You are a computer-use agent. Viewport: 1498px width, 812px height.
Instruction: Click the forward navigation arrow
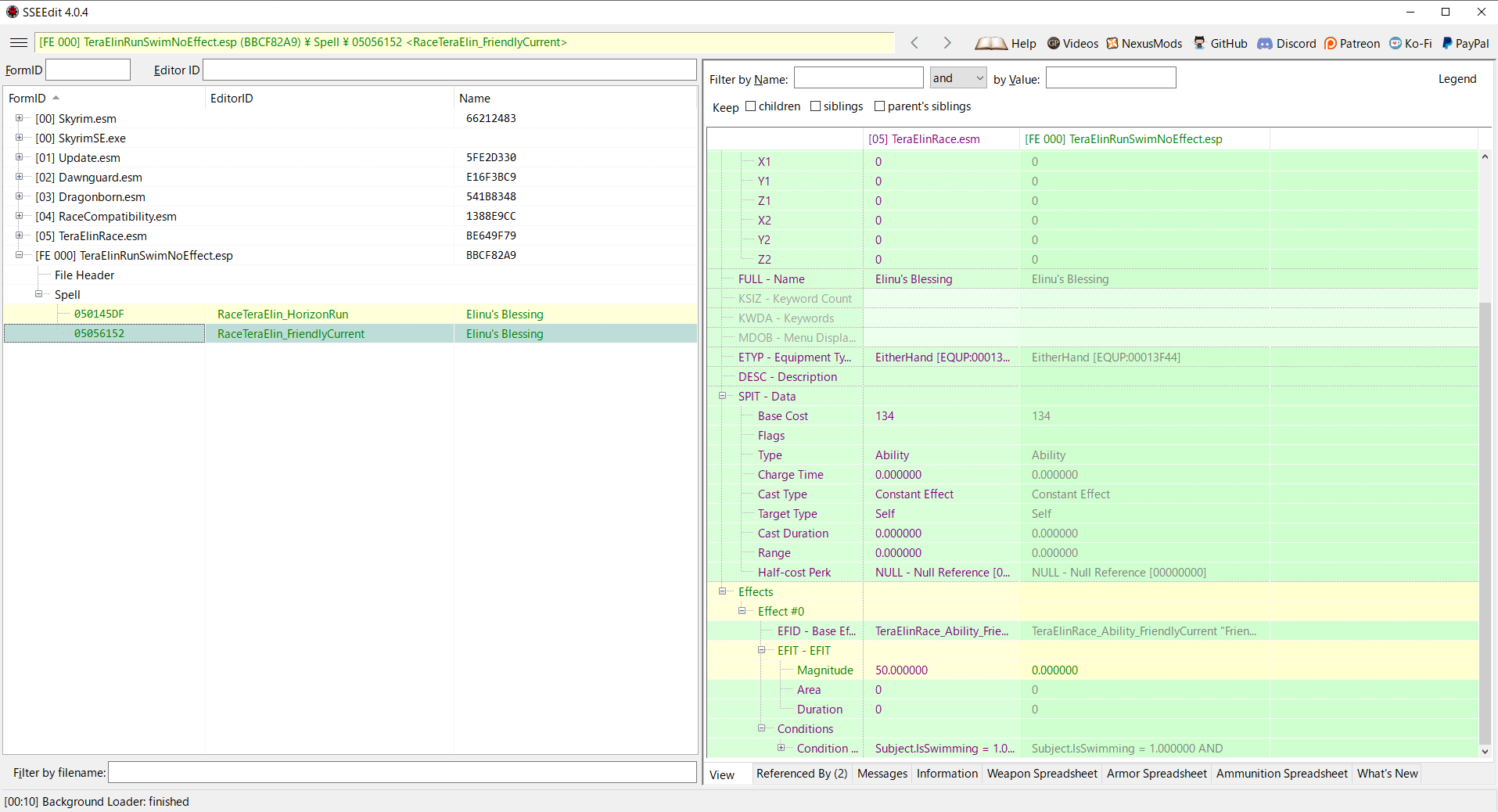pyautogui.click(x=947, y=43)
